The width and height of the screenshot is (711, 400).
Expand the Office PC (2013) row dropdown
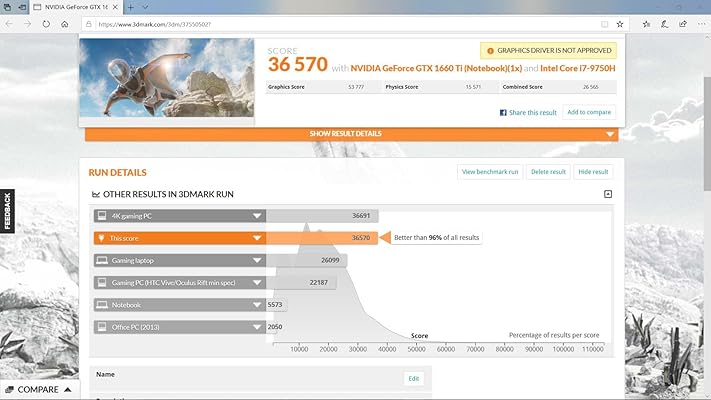[257, 327]
